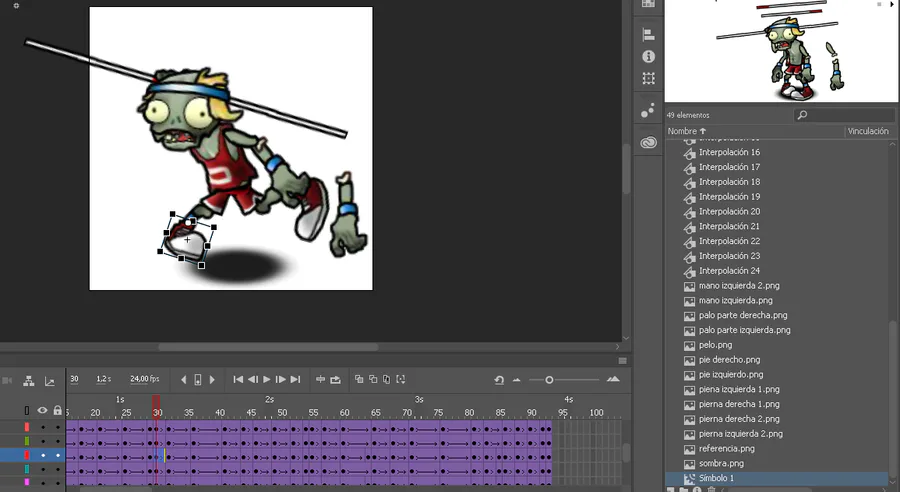Open the timeline graph editor icon
This screenshot has height=492, width=900.
[x=50, y=381]
